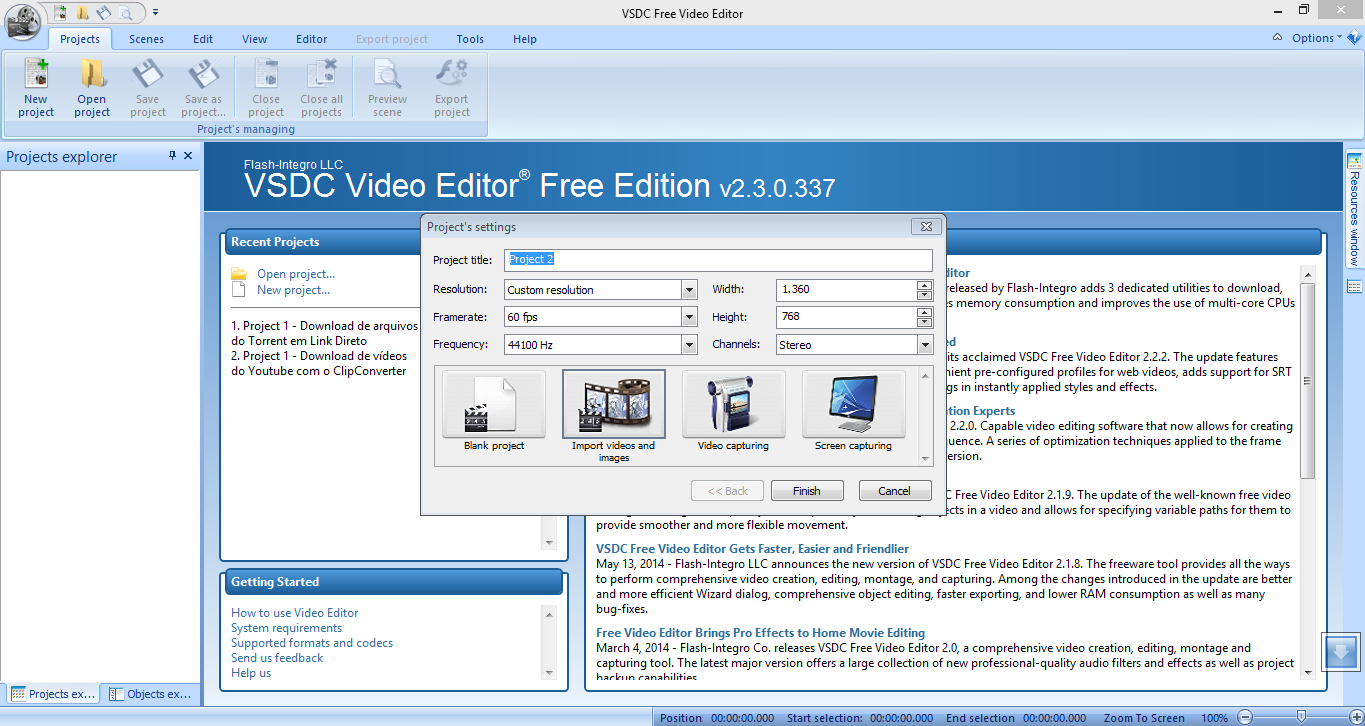Close Project's settings dialog
This screenshot has height=726, width=1365.
tap(926, 227)
